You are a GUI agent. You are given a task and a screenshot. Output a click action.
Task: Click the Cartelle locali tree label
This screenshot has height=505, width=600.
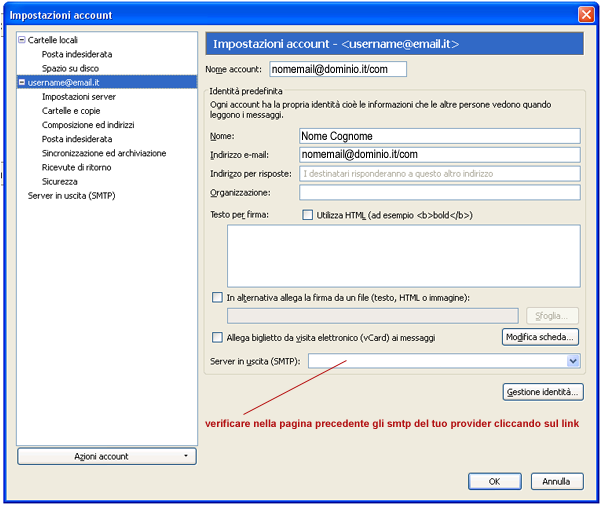52,40
